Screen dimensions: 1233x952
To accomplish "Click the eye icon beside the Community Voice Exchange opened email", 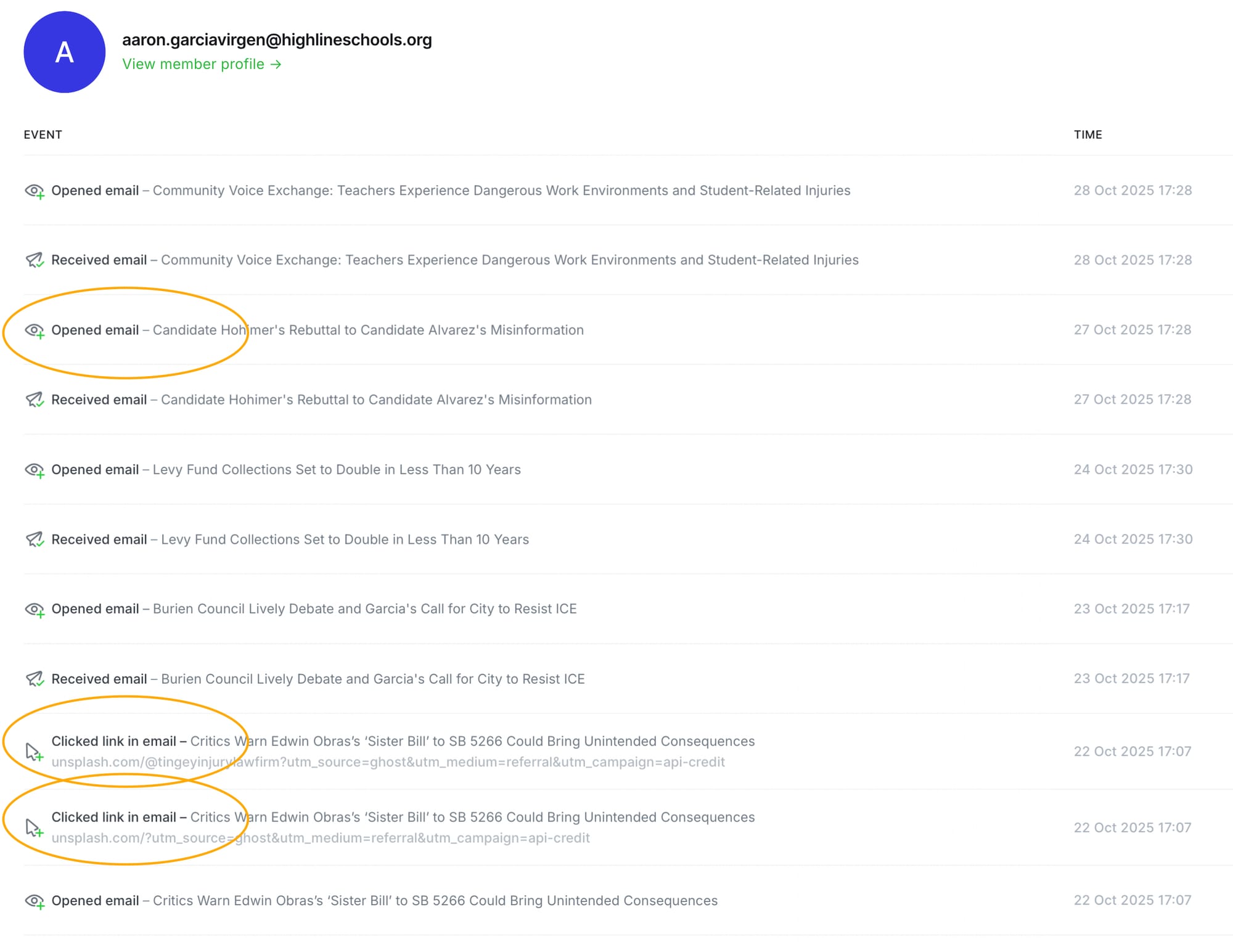I will click(x=35, y=191).
